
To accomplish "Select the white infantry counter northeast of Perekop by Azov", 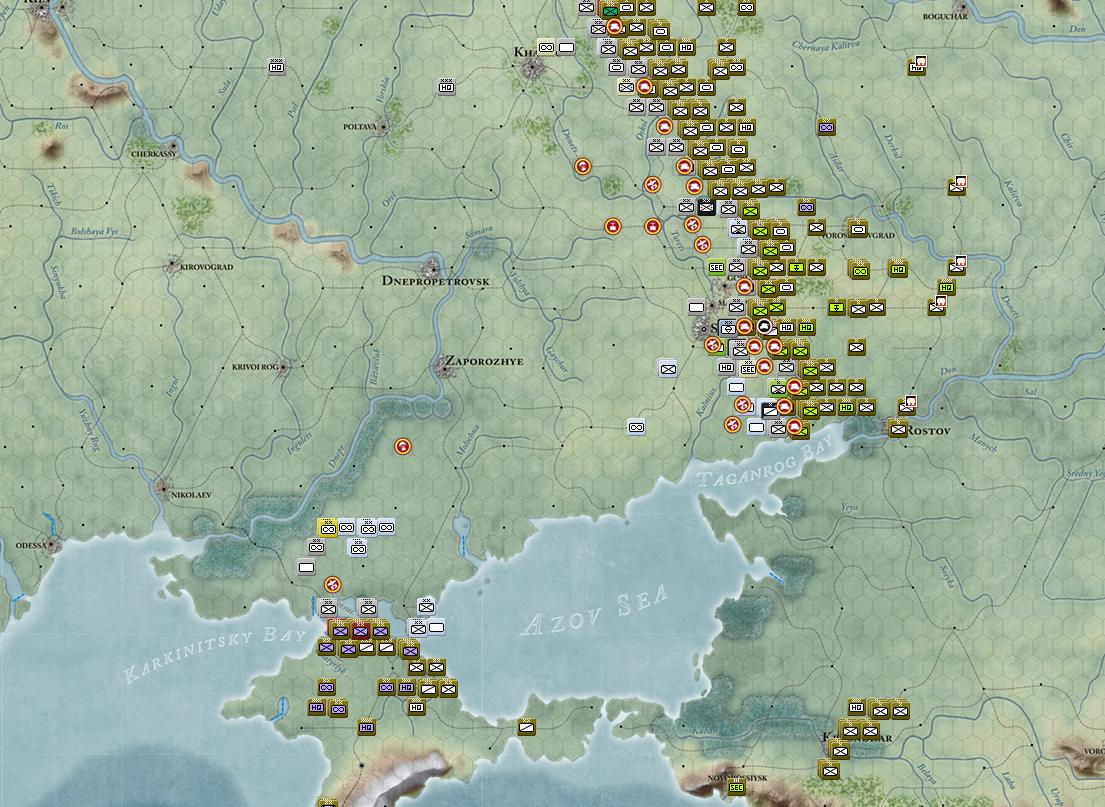I will 426,606.
